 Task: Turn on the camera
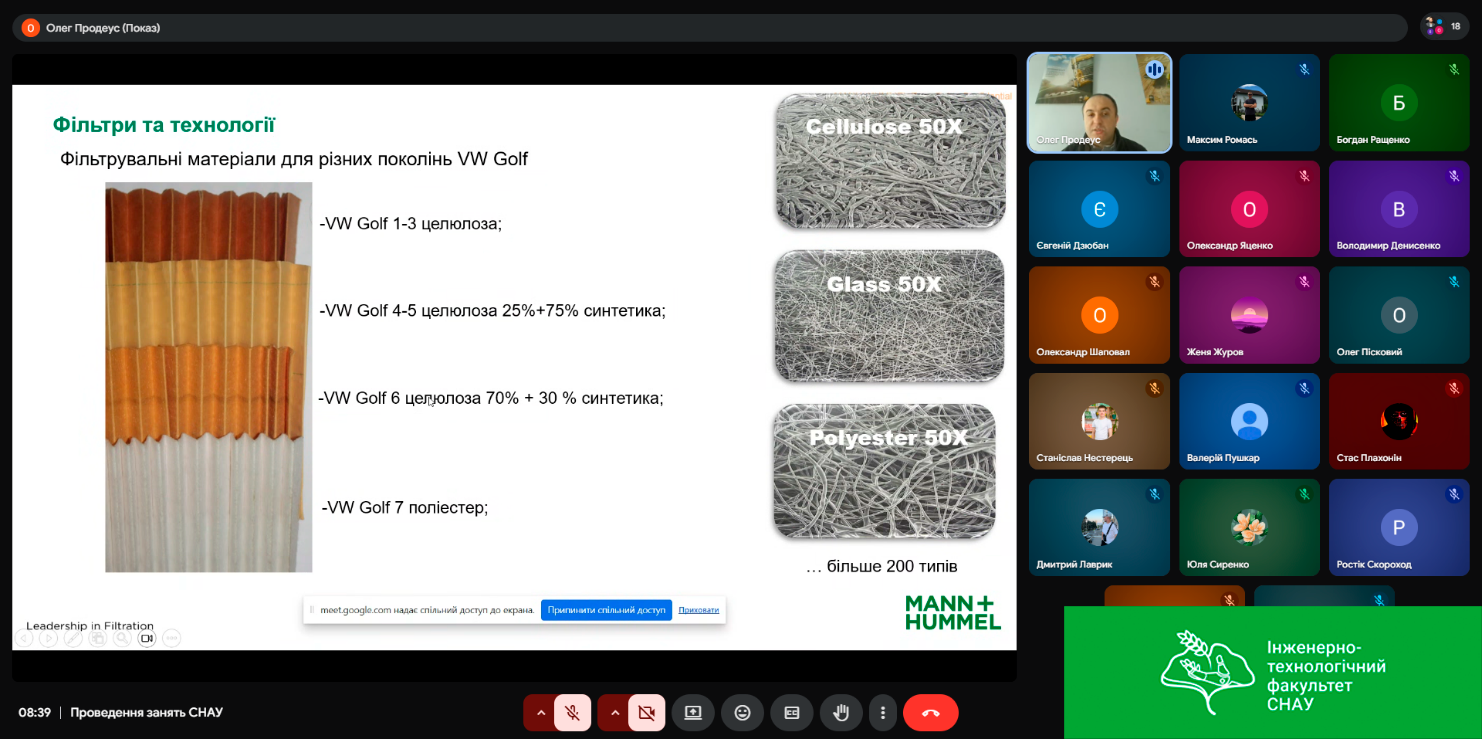[x=646, y=713]
